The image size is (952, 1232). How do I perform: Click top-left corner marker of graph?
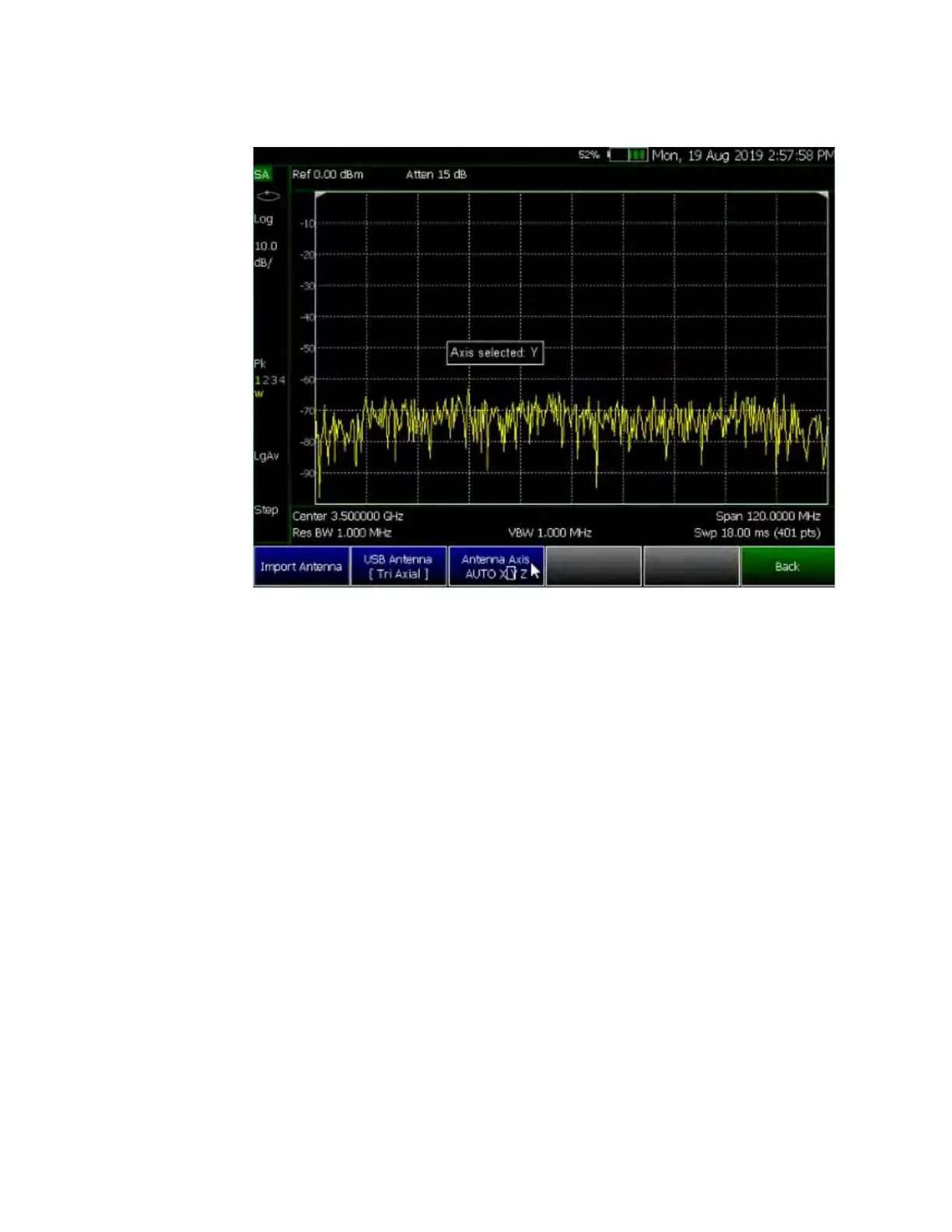point(320,195)
